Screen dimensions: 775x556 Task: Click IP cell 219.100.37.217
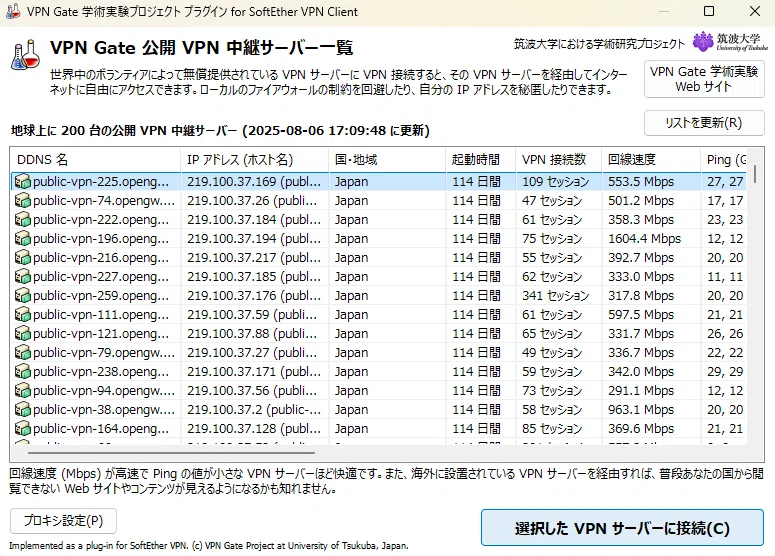point(254,257)
